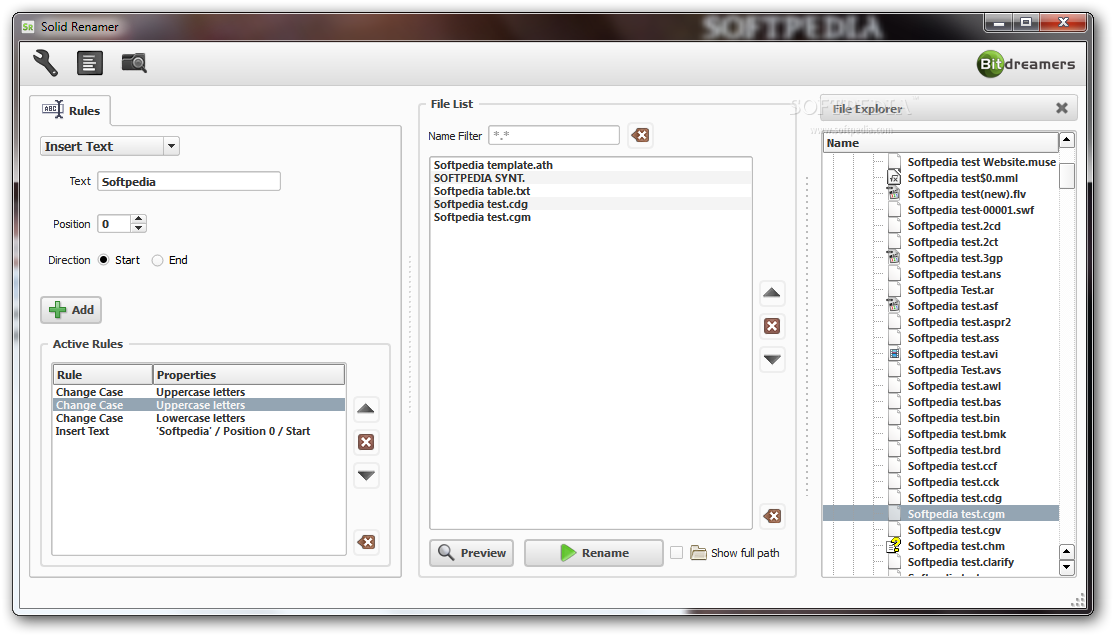1114x636 pixels.
Task: Select Softpedia test.bmk in explorer
Action: click(956, 434)
